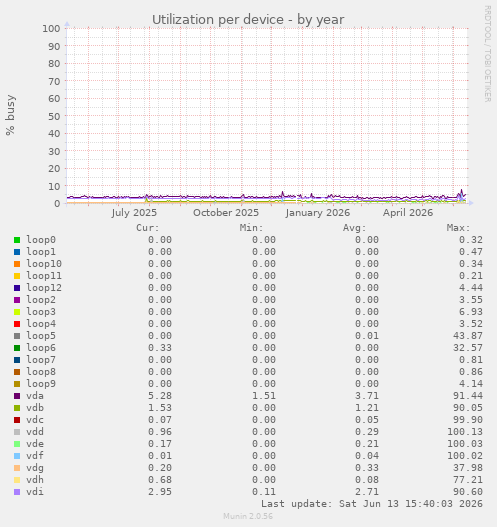Click the y-axis value 50

click(x=54, y=116)
